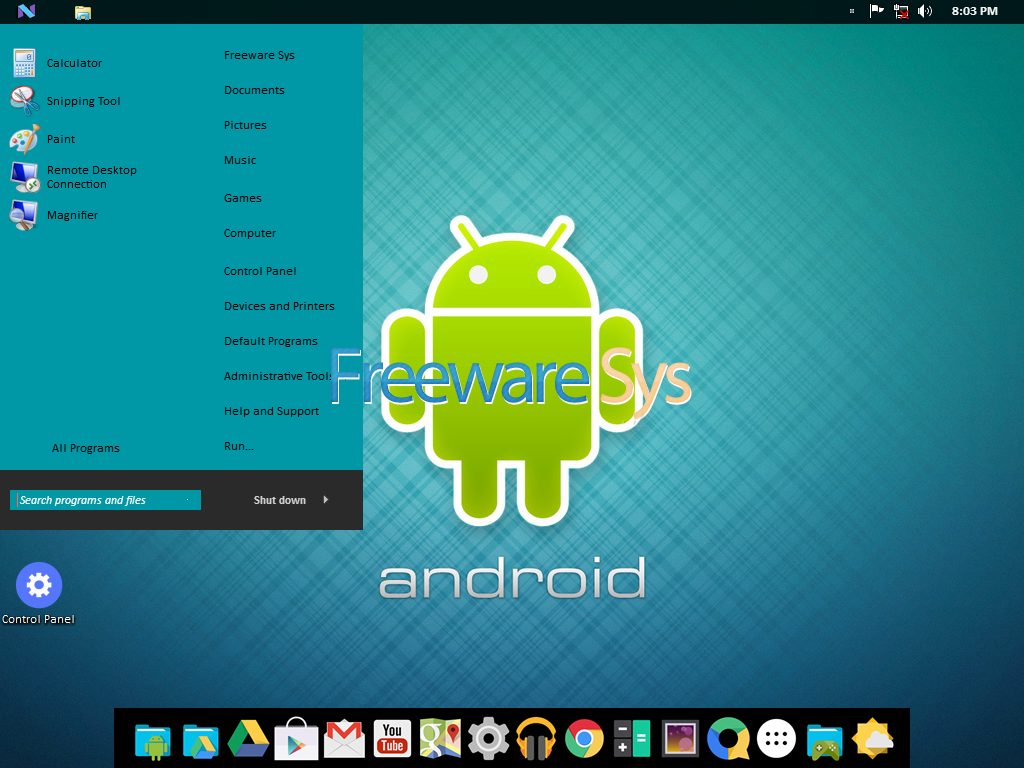Open the app drawer dots dock icon
Image resolution: width=1024 pixels, height=768 pixels.
[776, 739]
